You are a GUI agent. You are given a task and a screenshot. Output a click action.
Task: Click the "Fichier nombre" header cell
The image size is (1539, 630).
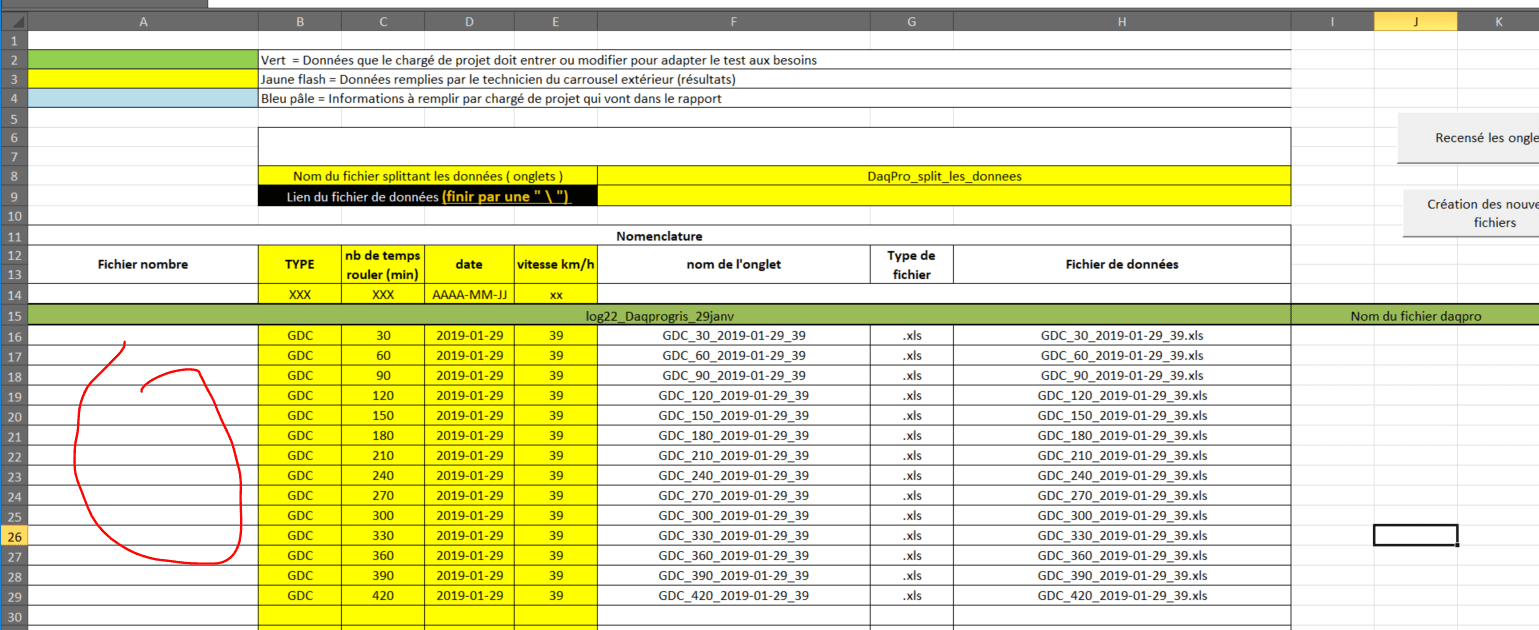pyautogui.click(x=143, y=265)
